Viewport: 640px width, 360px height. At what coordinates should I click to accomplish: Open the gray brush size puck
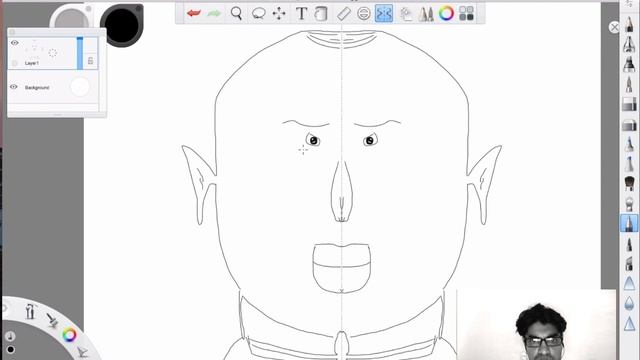[72, 17]
